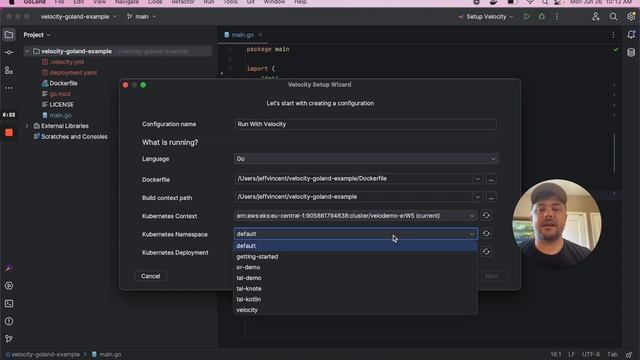Open the Notifications bell
This screenshot has width=640, height=360.
point(631,35)
